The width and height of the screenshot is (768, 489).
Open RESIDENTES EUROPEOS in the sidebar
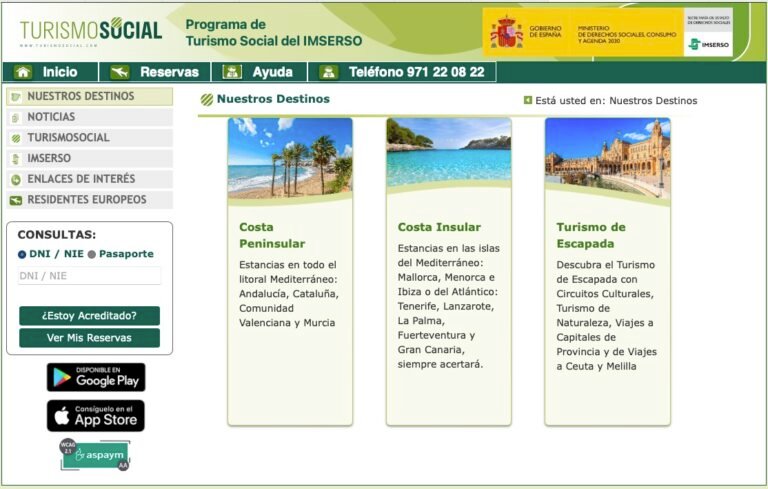pos(90,199)
